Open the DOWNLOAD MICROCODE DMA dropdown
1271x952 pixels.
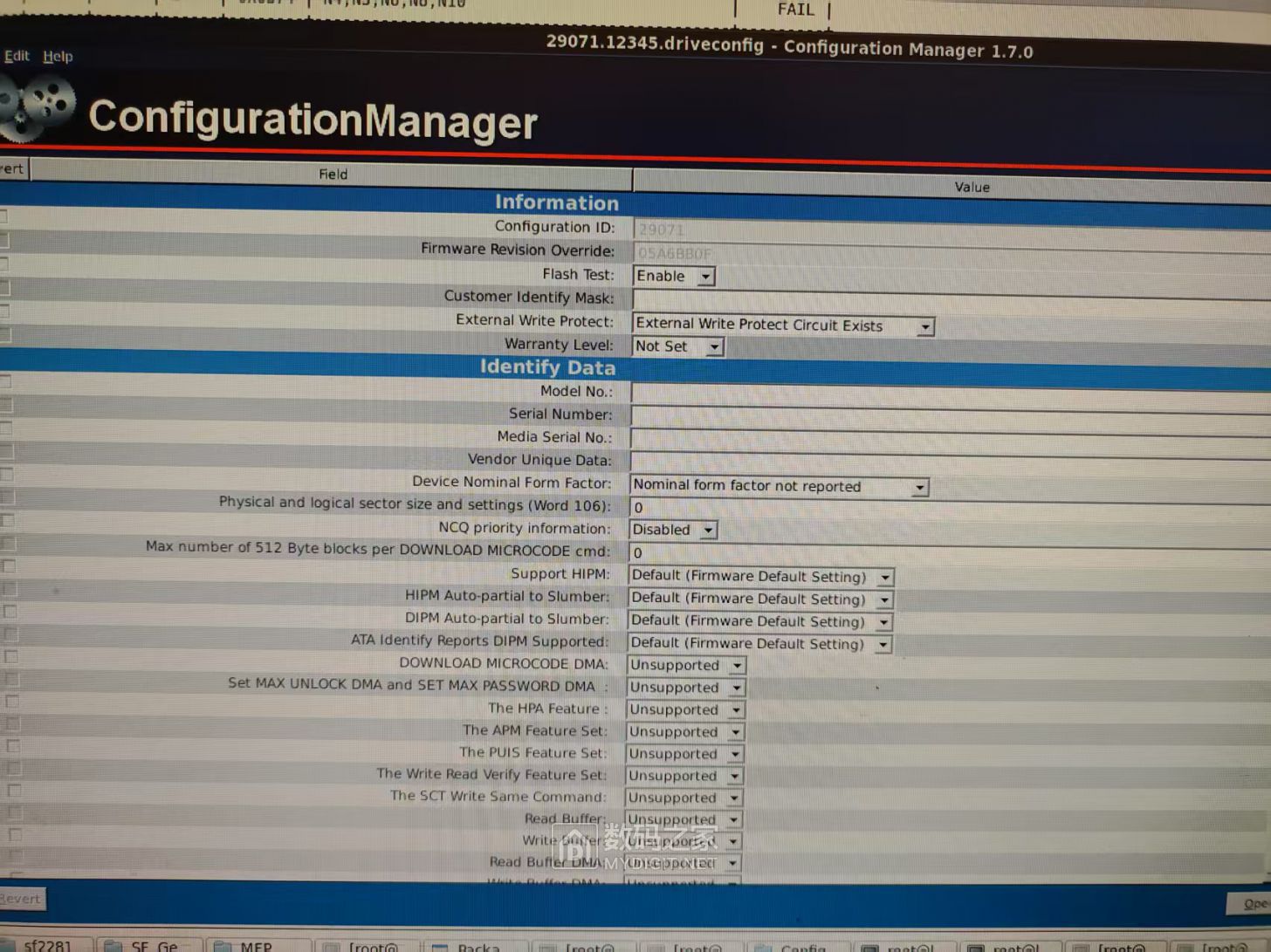tap(686, 665)
